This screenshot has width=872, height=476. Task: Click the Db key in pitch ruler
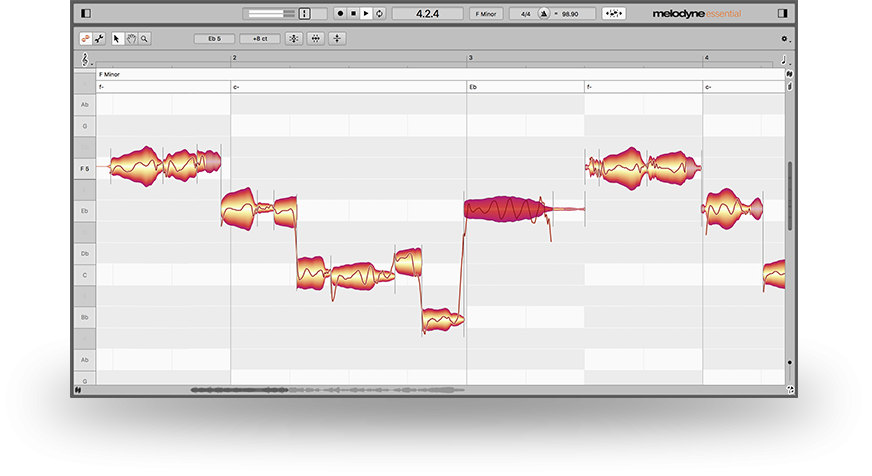[x=85, y=254]
